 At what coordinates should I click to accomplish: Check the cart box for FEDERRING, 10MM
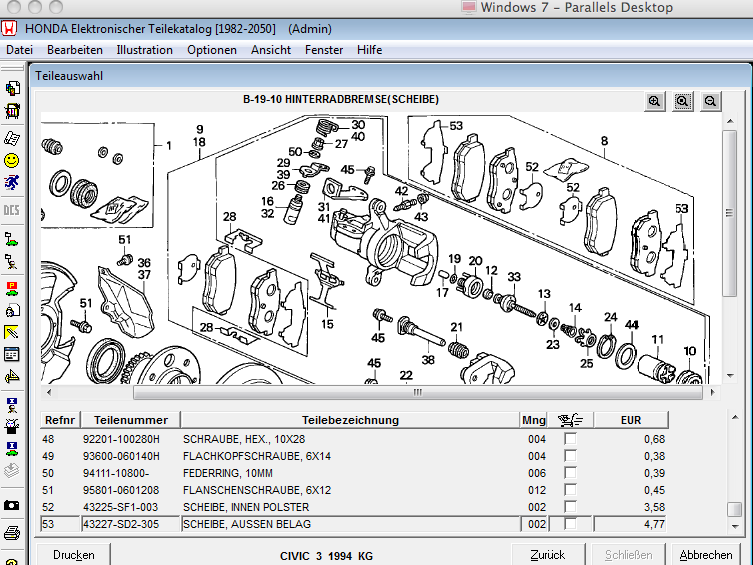(x=570, y=473)
